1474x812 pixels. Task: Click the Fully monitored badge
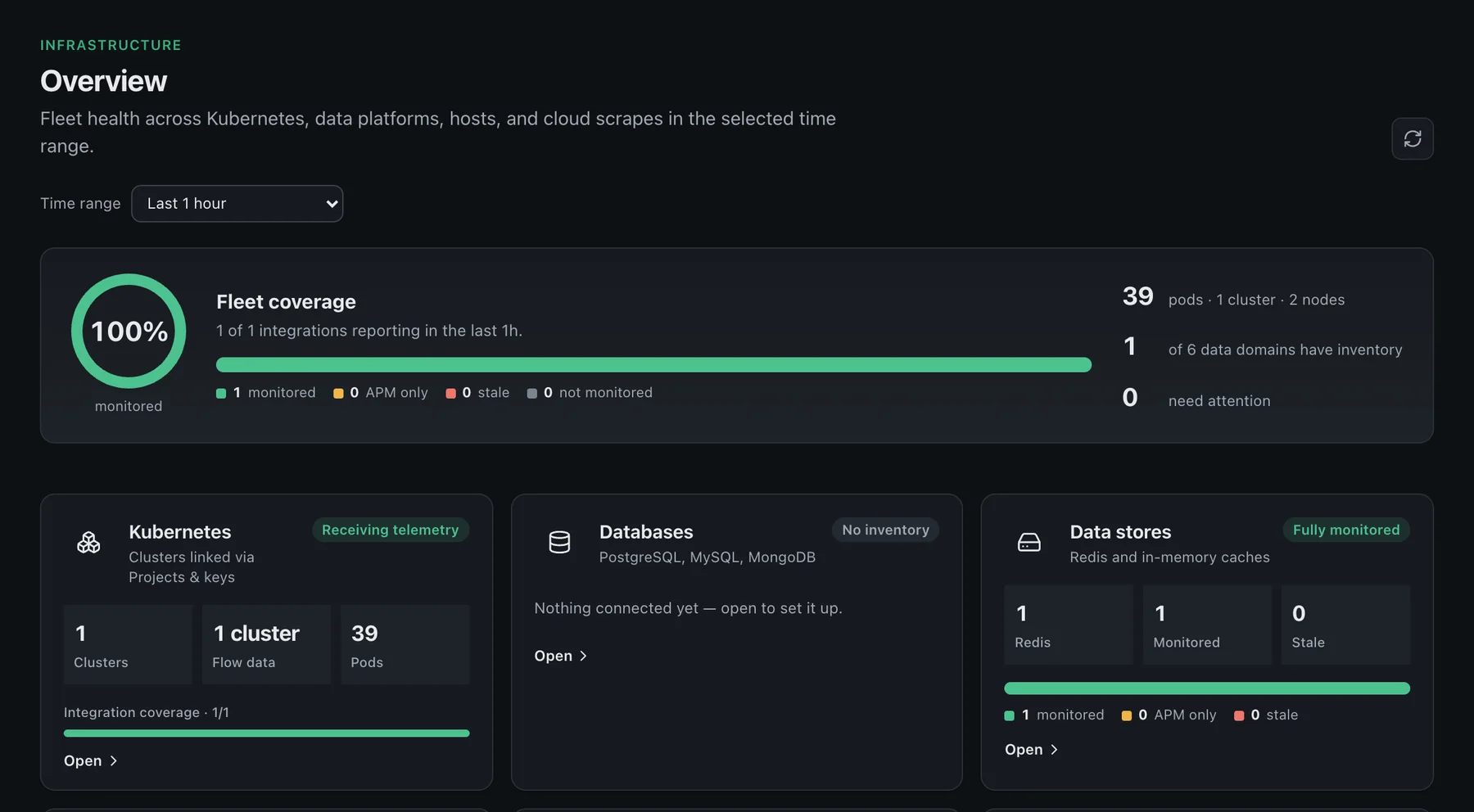[x=1346, y=530]
